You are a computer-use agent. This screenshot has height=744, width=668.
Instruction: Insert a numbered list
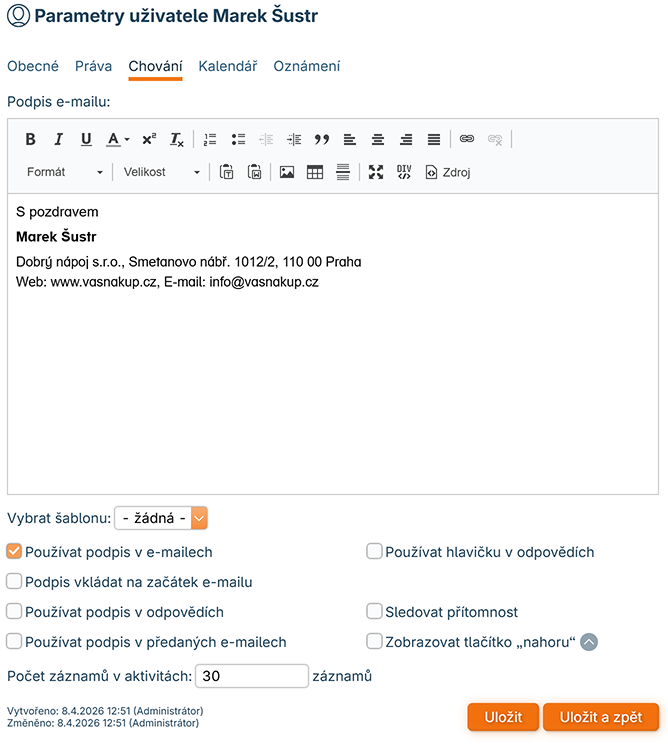pyautogui.click(x=210, y=140)
